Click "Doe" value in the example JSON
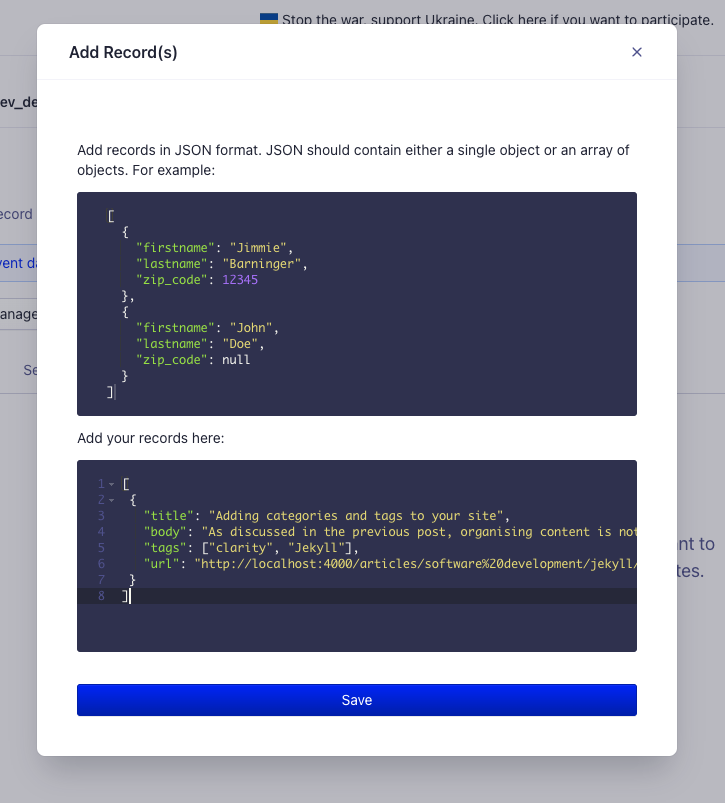 [x=240, y=344]
